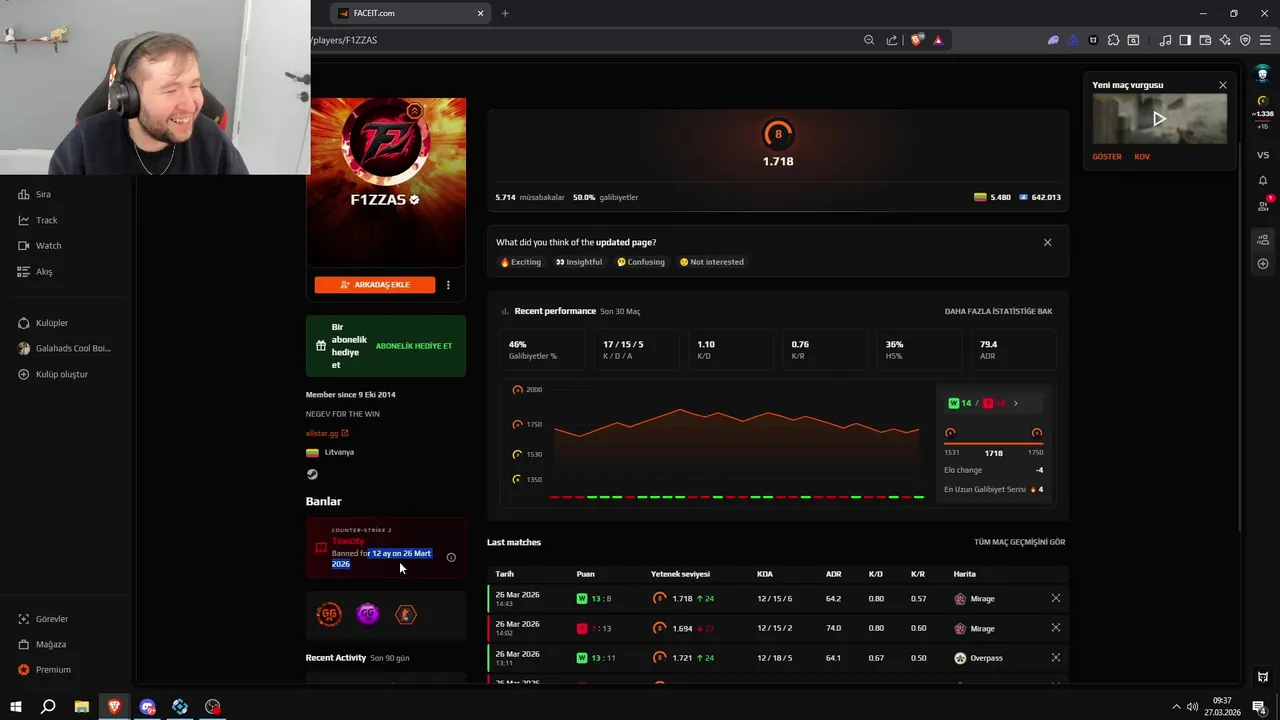Click the hexagon achievement badge

[x=405, y=614]
